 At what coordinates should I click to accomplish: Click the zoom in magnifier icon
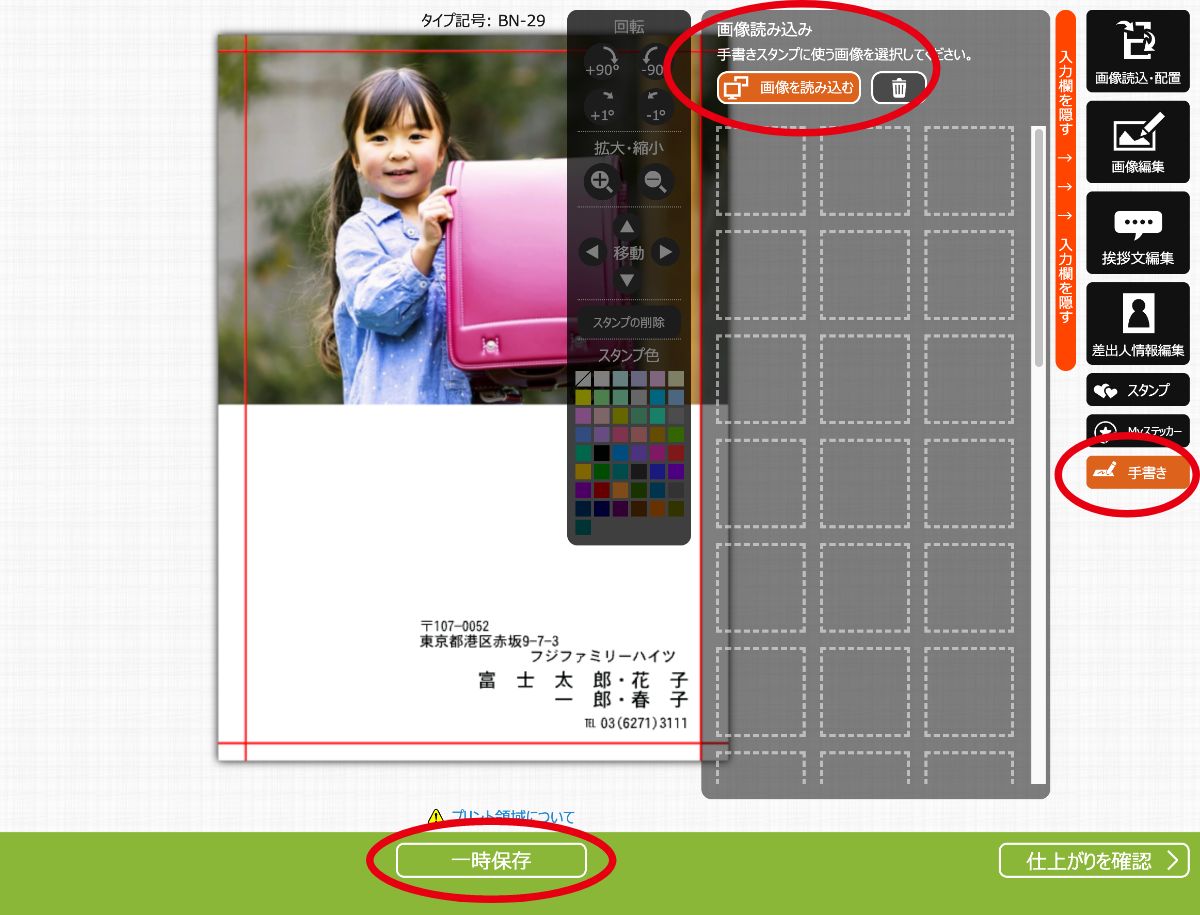(x=601, y=182)
